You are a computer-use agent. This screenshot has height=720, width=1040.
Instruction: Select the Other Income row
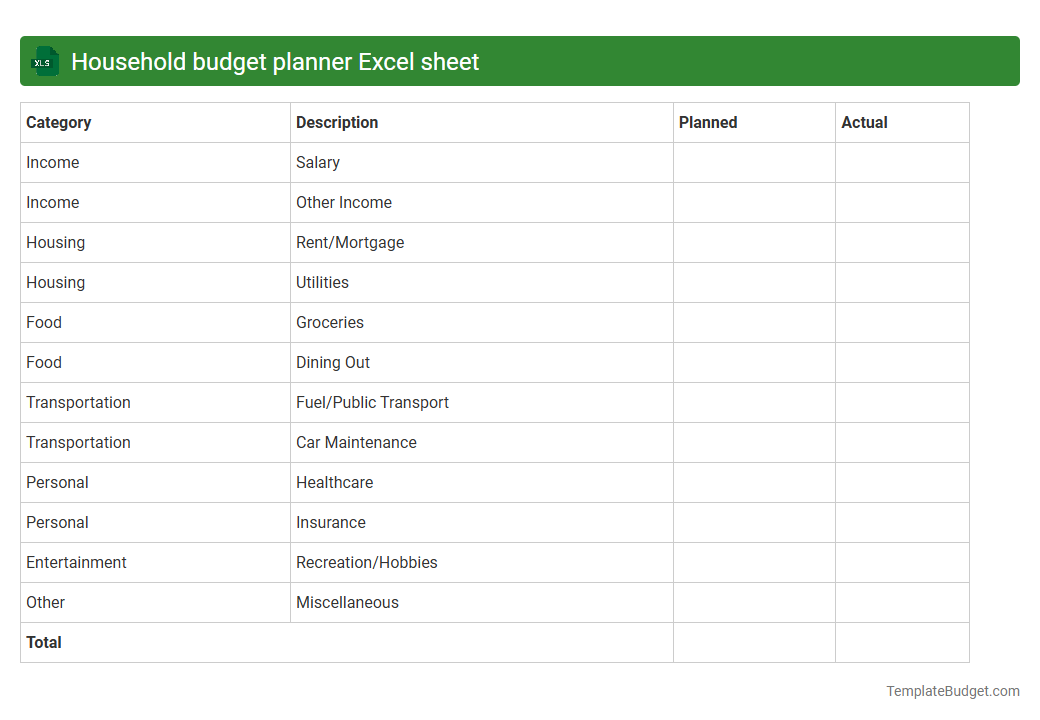[x=344, y=202]
